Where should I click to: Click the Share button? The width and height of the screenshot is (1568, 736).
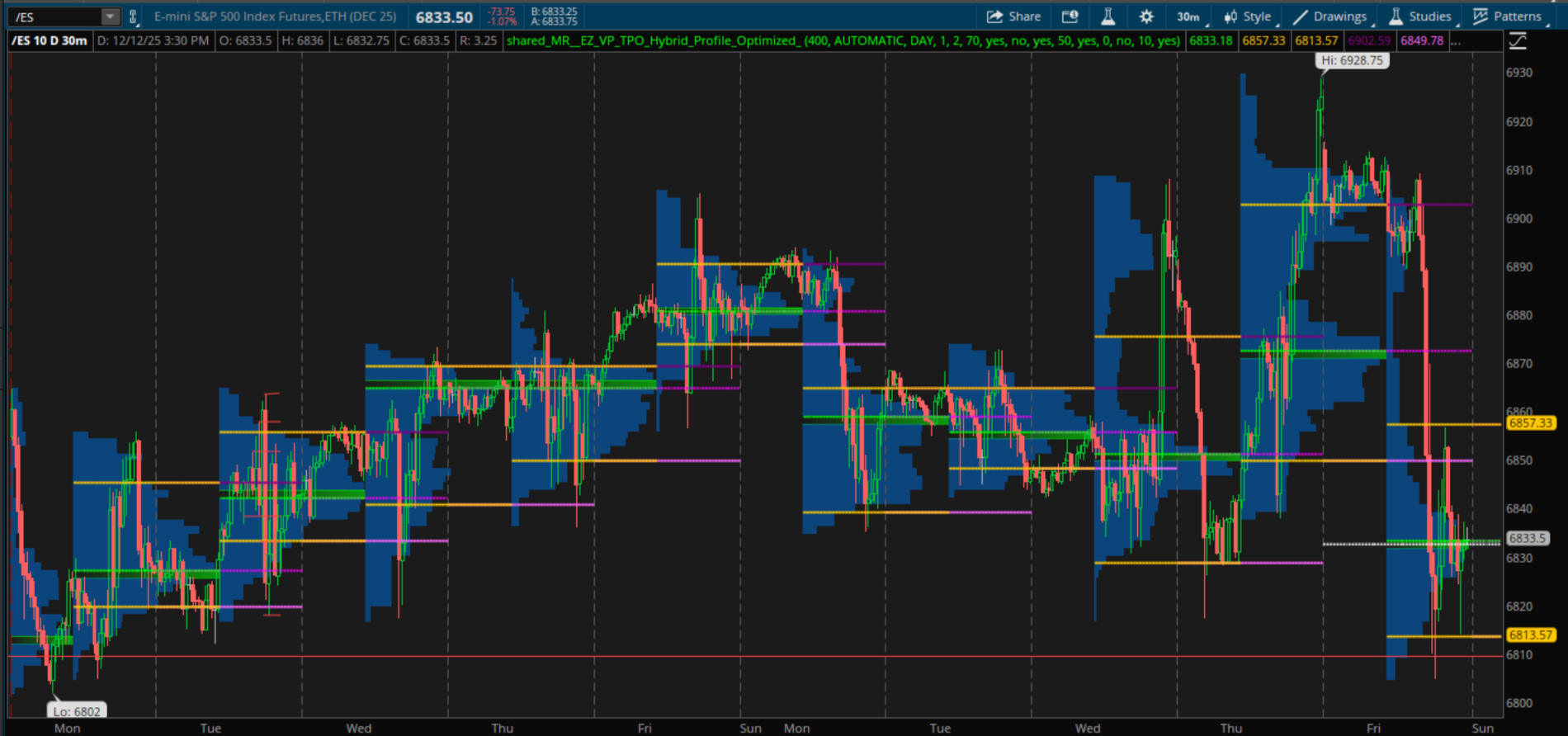pyautogui.click(x=1014, y=17)
